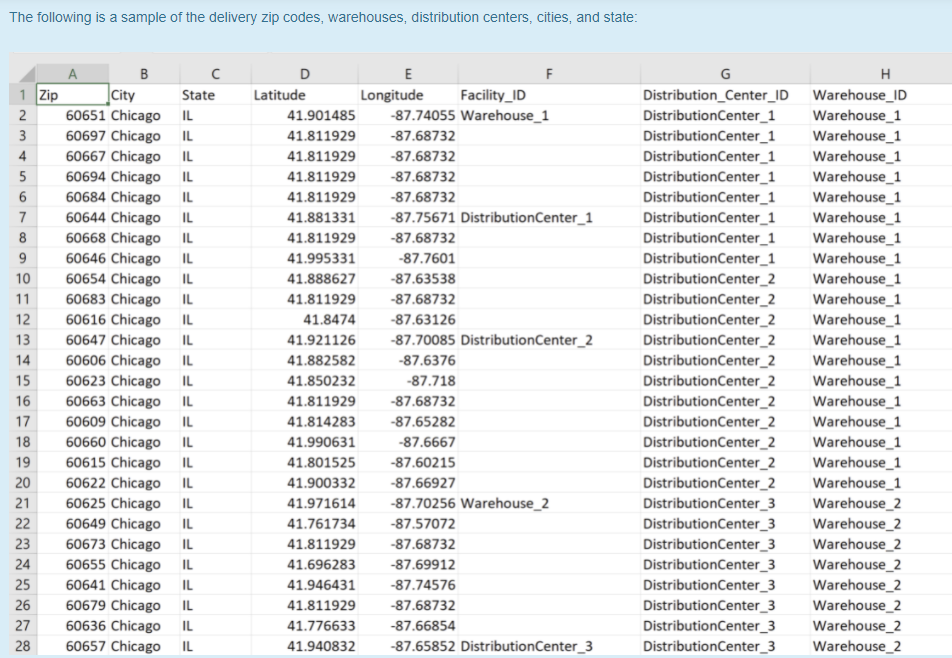Select column G header
The width and height of the screenshot is (952, 658).
point(725,74)
